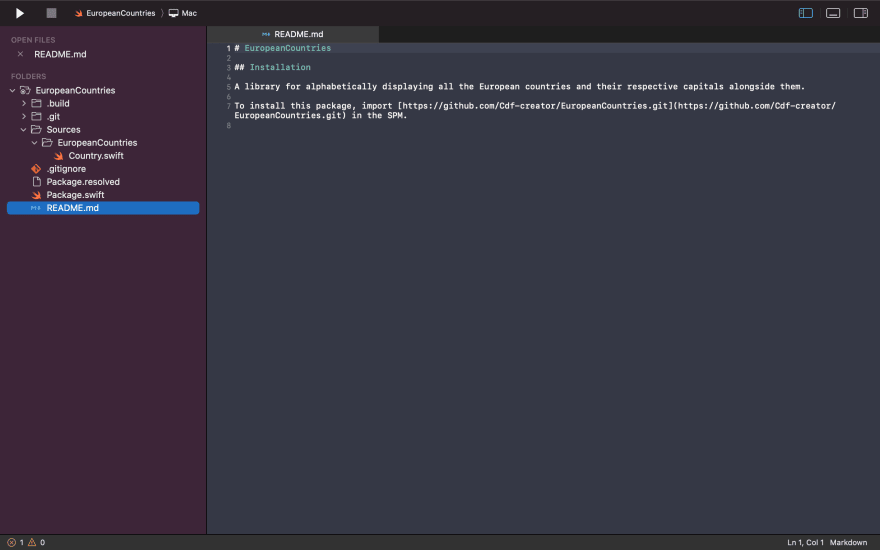Image resolution: width=880 pixels, height=550 pixels.
Task: Open Package.swift file
Action: click(x=75, y=195)
